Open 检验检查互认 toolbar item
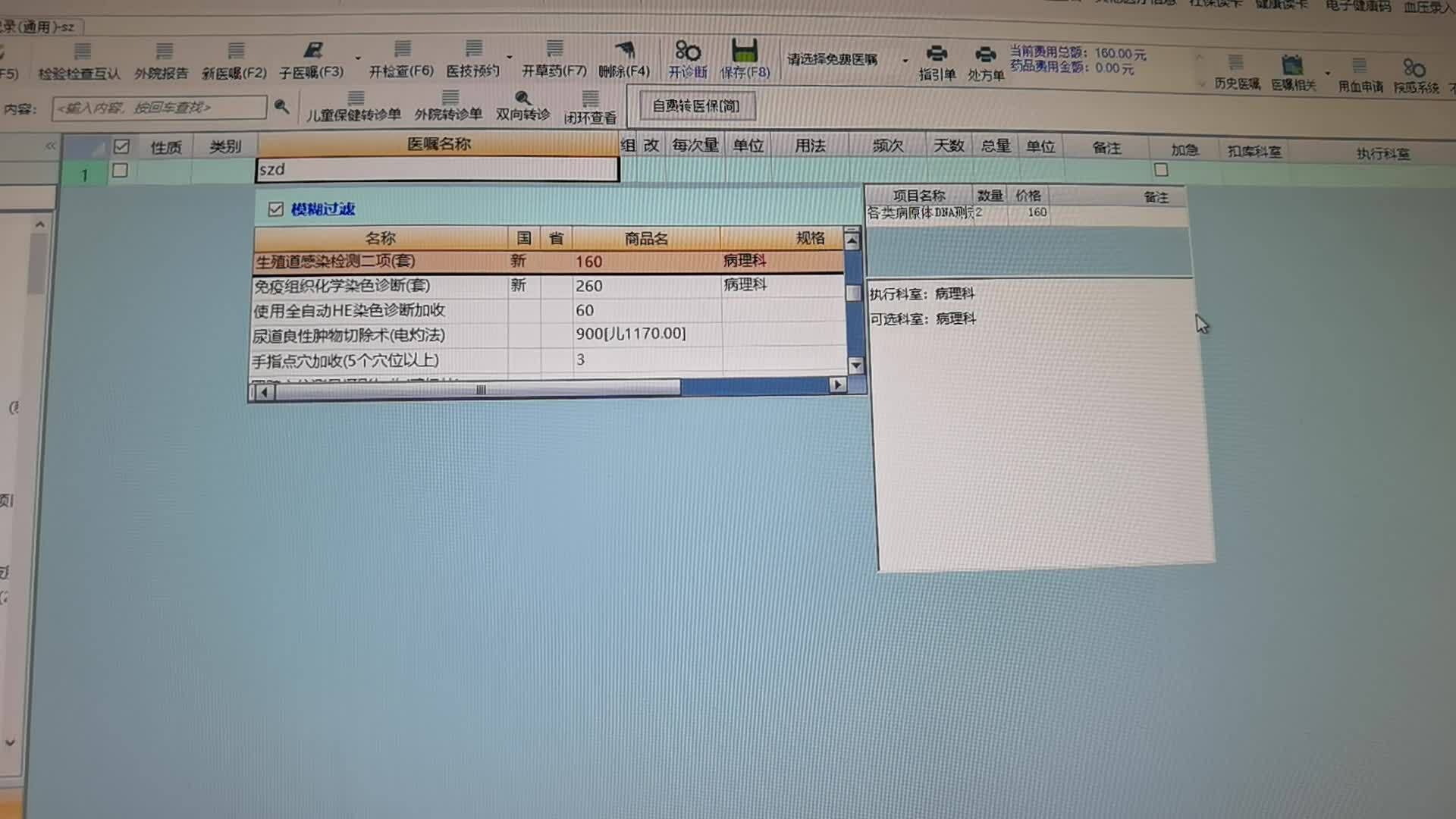 80,61
